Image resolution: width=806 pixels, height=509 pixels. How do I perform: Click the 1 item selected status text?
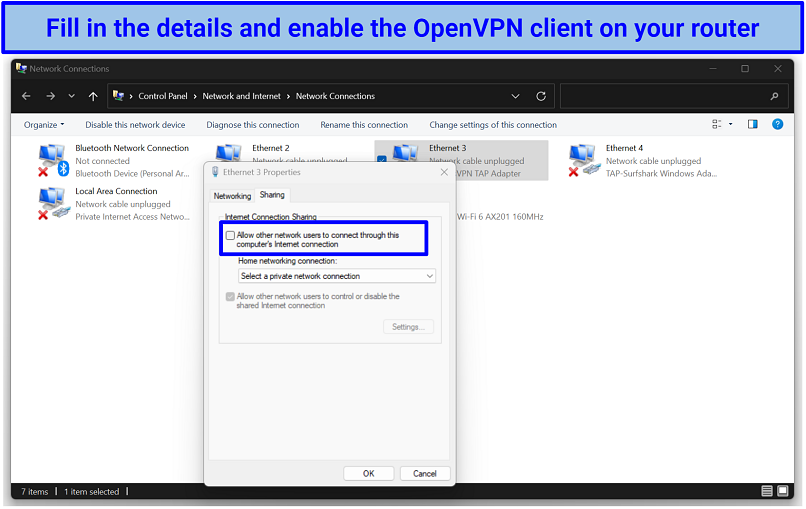[x=91, y=492]
